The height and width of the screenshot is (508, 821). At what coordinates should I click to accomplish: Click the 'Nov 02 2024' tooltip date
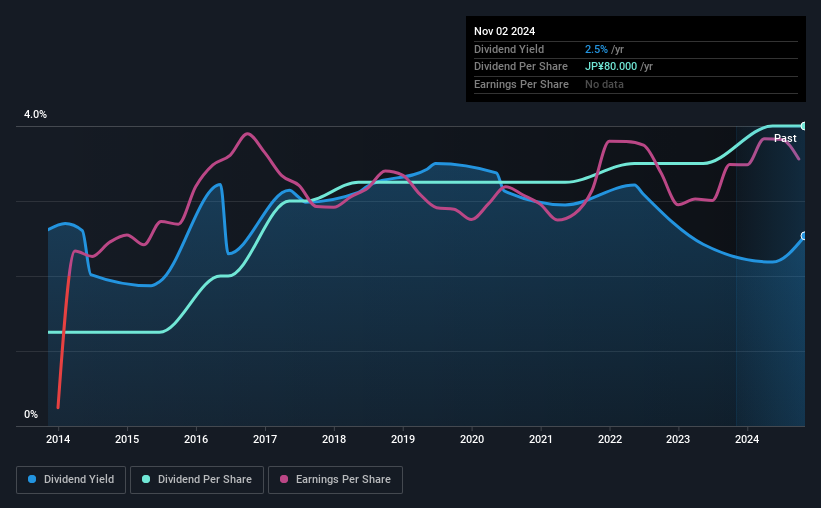(504, 31)
